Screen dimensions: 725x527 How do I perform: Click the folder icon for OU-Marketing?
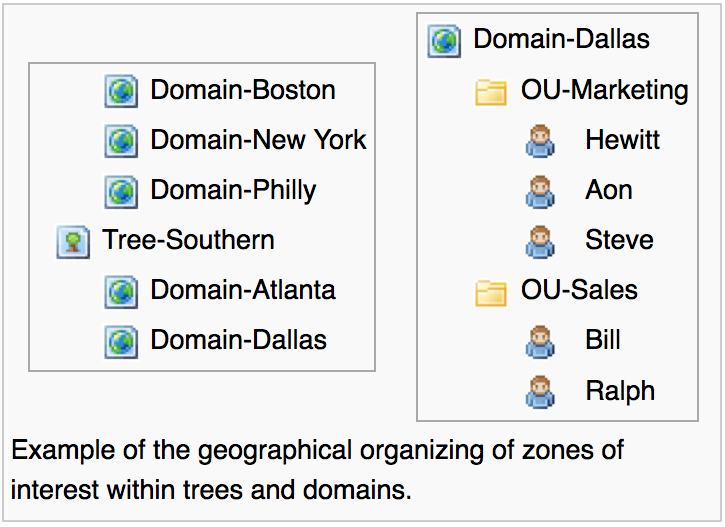point(490,92)
